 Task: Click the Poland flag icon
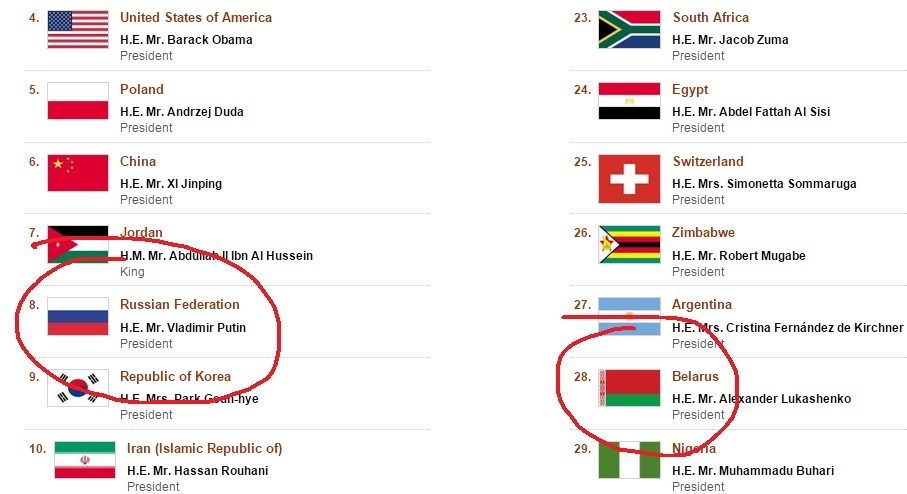78,101
